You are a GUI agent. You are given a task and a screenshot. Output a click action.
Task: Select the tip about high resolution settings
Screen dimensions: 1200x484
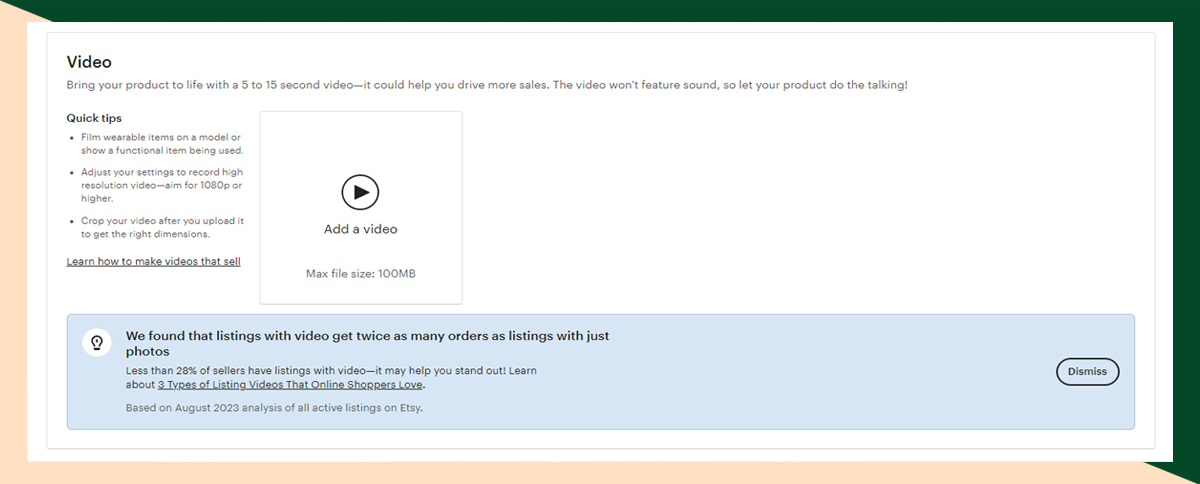tap(161, 185)
